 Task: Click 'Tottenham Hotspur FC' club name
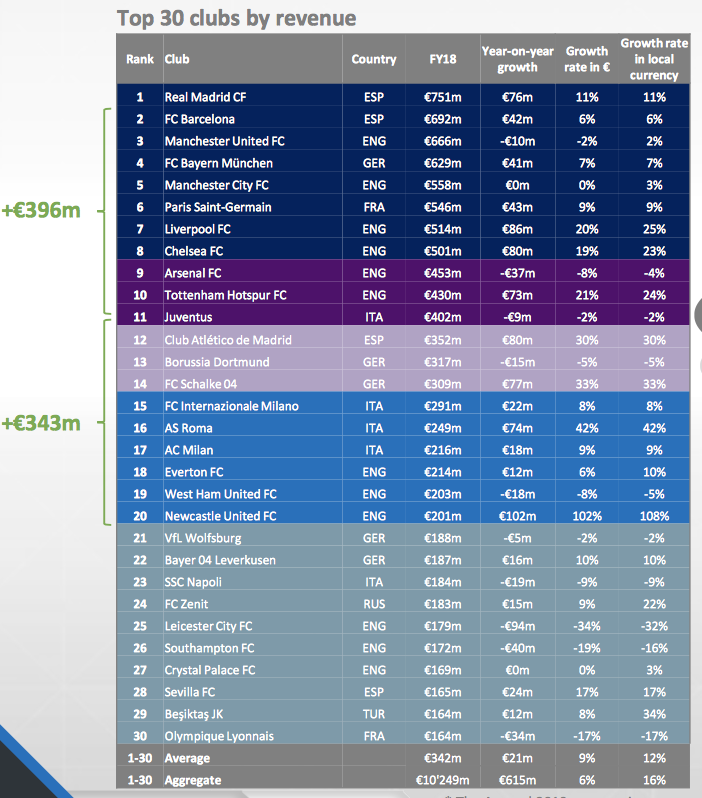coord(225,295)
